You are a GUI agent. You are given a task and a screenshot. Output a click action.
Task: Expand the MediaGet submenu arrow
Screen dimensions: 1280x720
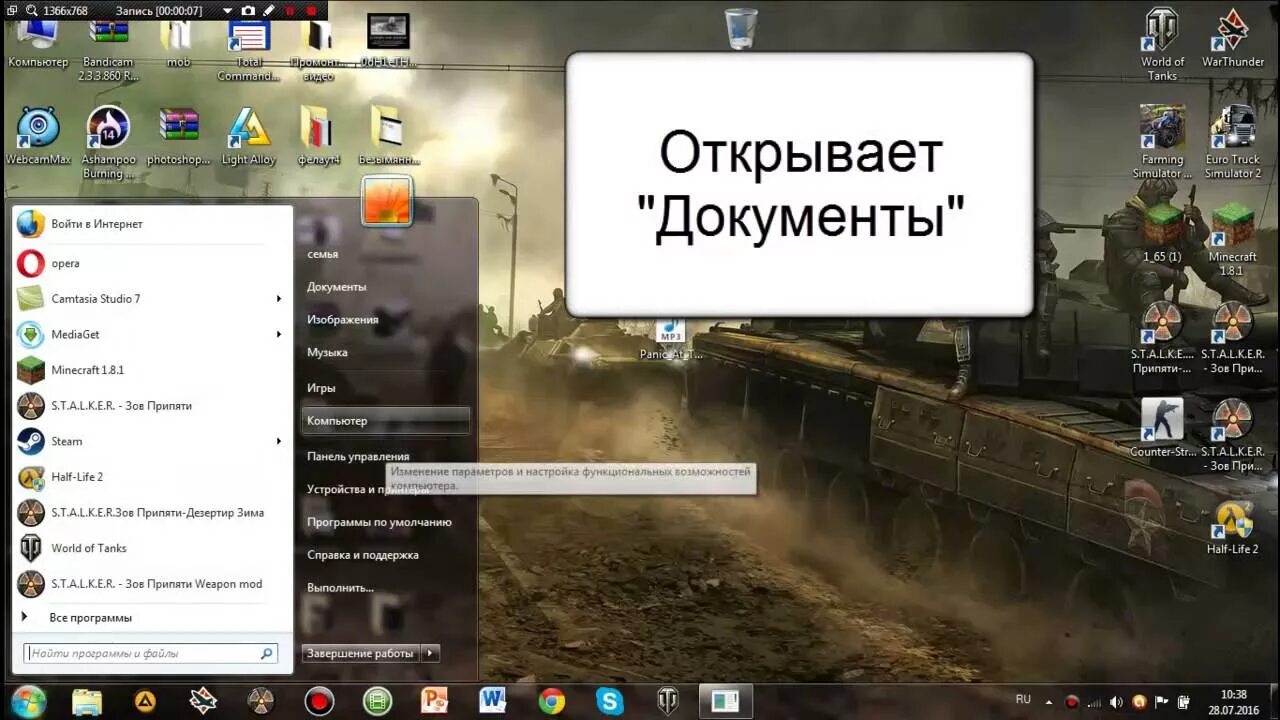pos(279,334)
